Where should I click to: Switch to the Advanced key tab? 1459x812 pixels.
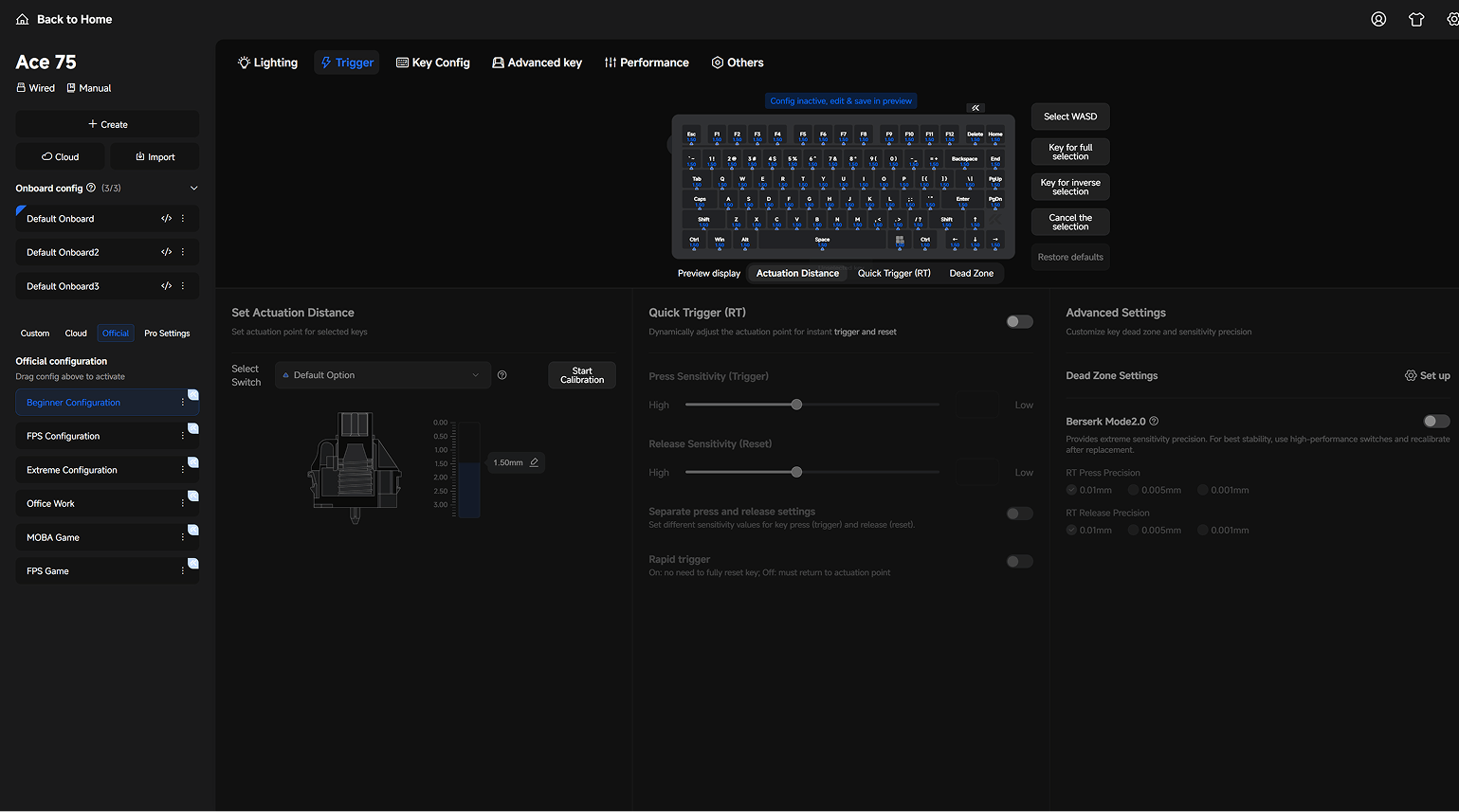537,63
